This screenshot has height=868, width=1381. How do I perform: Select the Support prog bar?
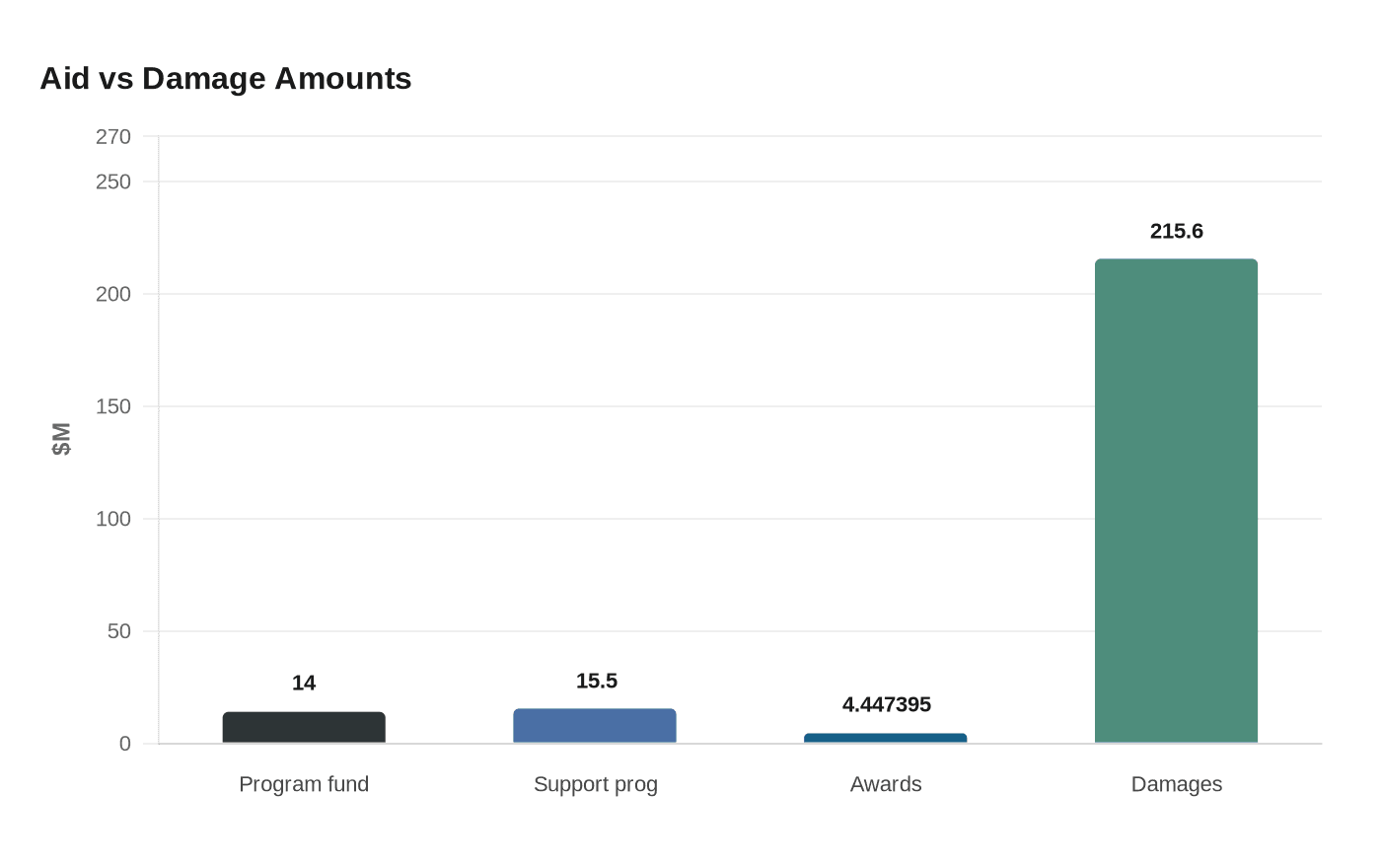click(595, 726)
